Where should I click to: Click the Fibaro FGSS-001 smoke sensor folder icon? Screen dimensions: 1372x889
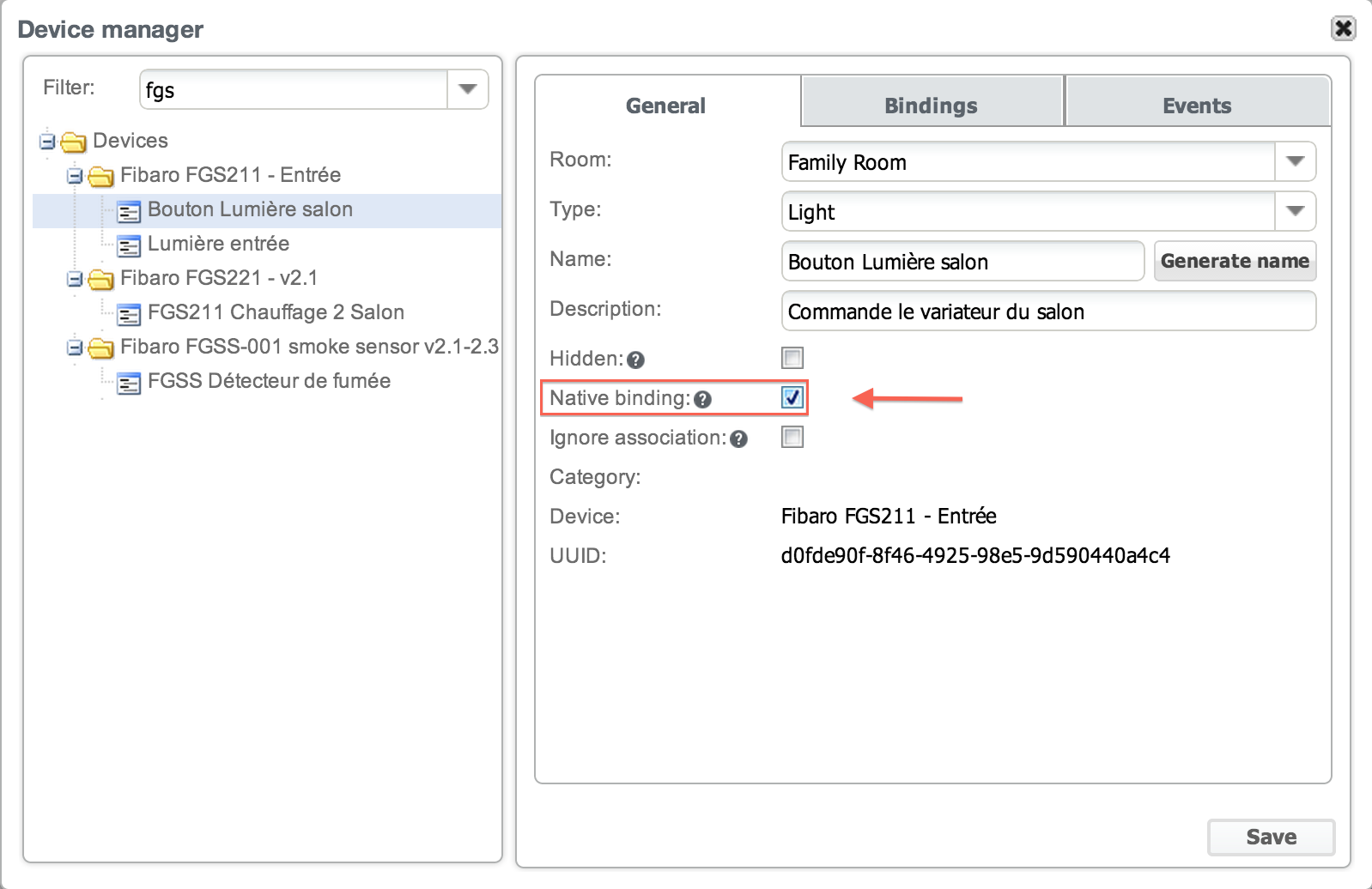click(x=101, y=348)
